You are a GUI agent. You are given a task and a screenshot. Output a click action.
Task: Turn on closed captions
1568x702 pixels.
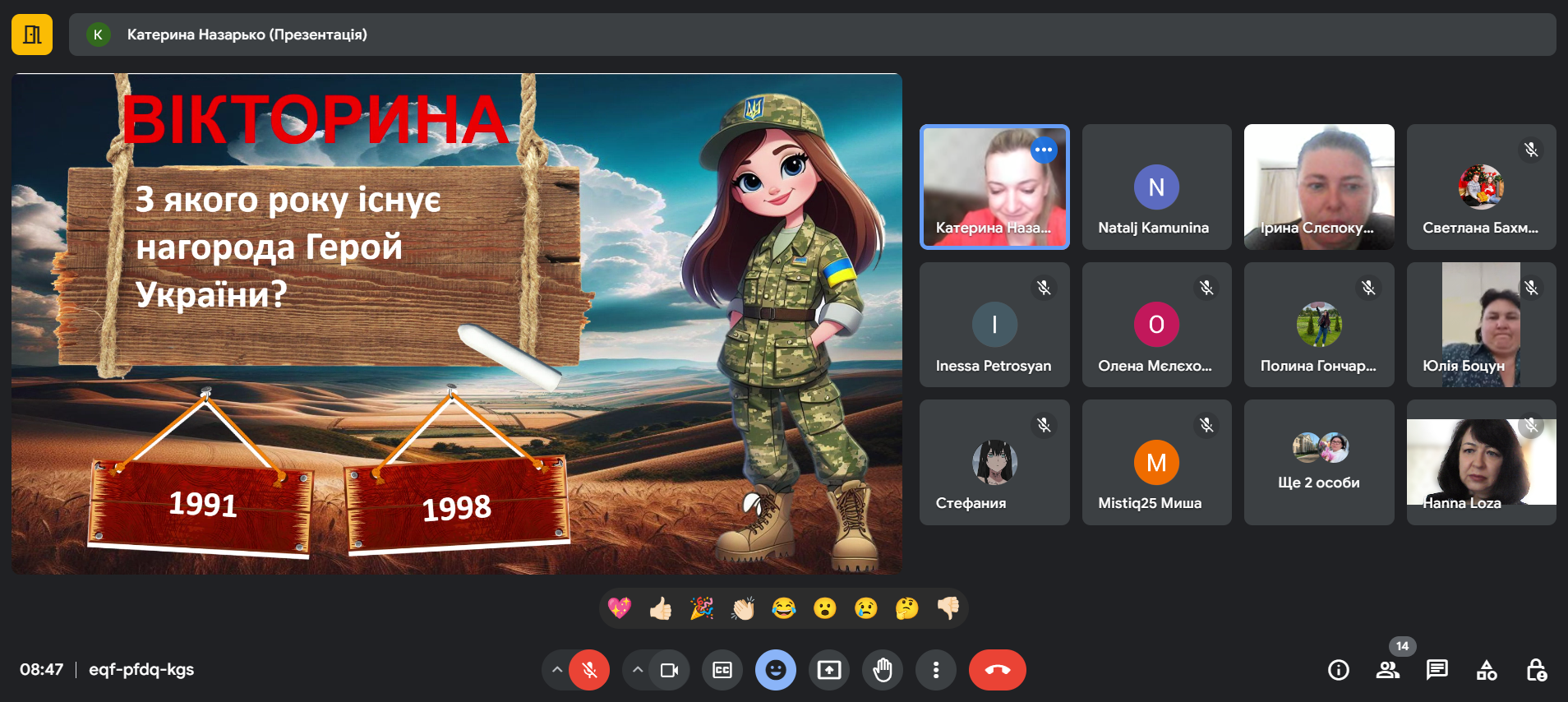722,670
